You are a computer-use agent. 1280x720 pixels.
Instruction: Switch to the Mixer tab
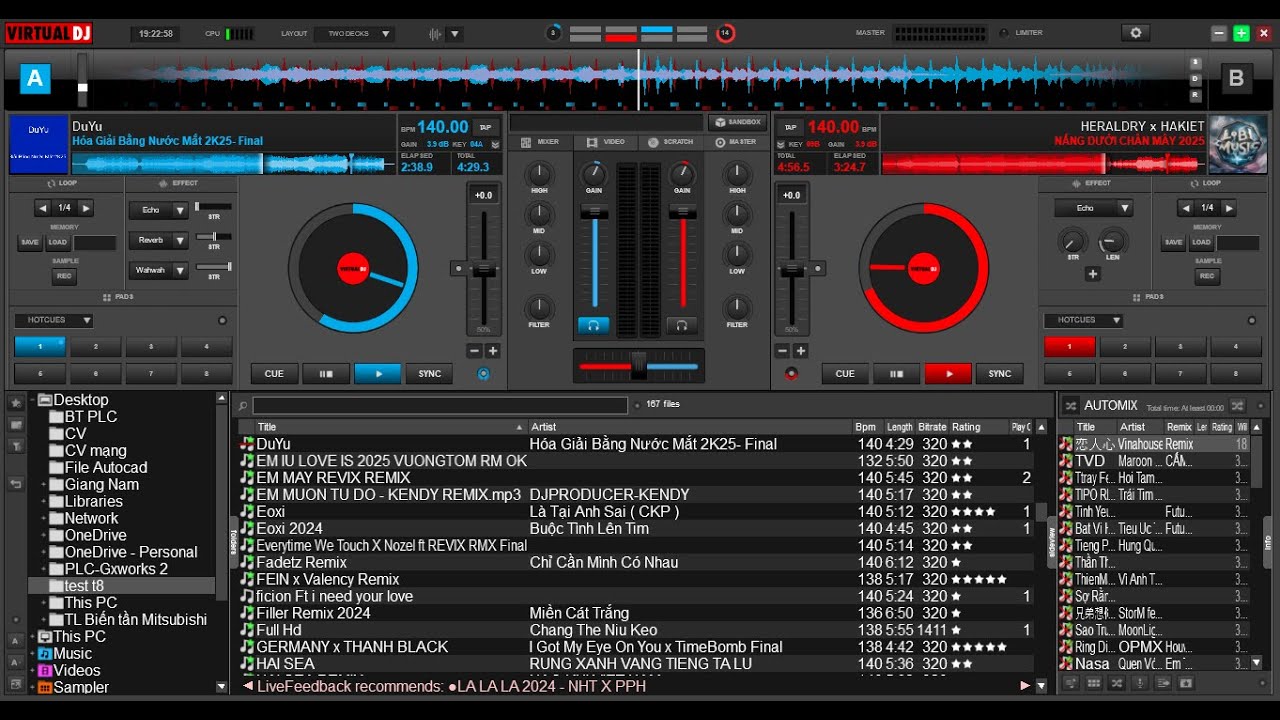coord(541,142)
